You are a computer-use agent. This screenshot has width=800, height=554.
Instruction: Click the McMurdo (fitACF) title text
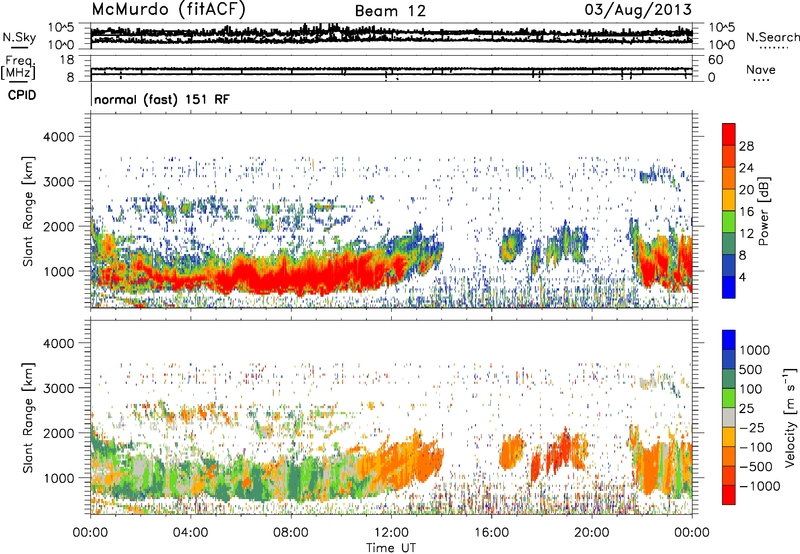tap(168, 10)
